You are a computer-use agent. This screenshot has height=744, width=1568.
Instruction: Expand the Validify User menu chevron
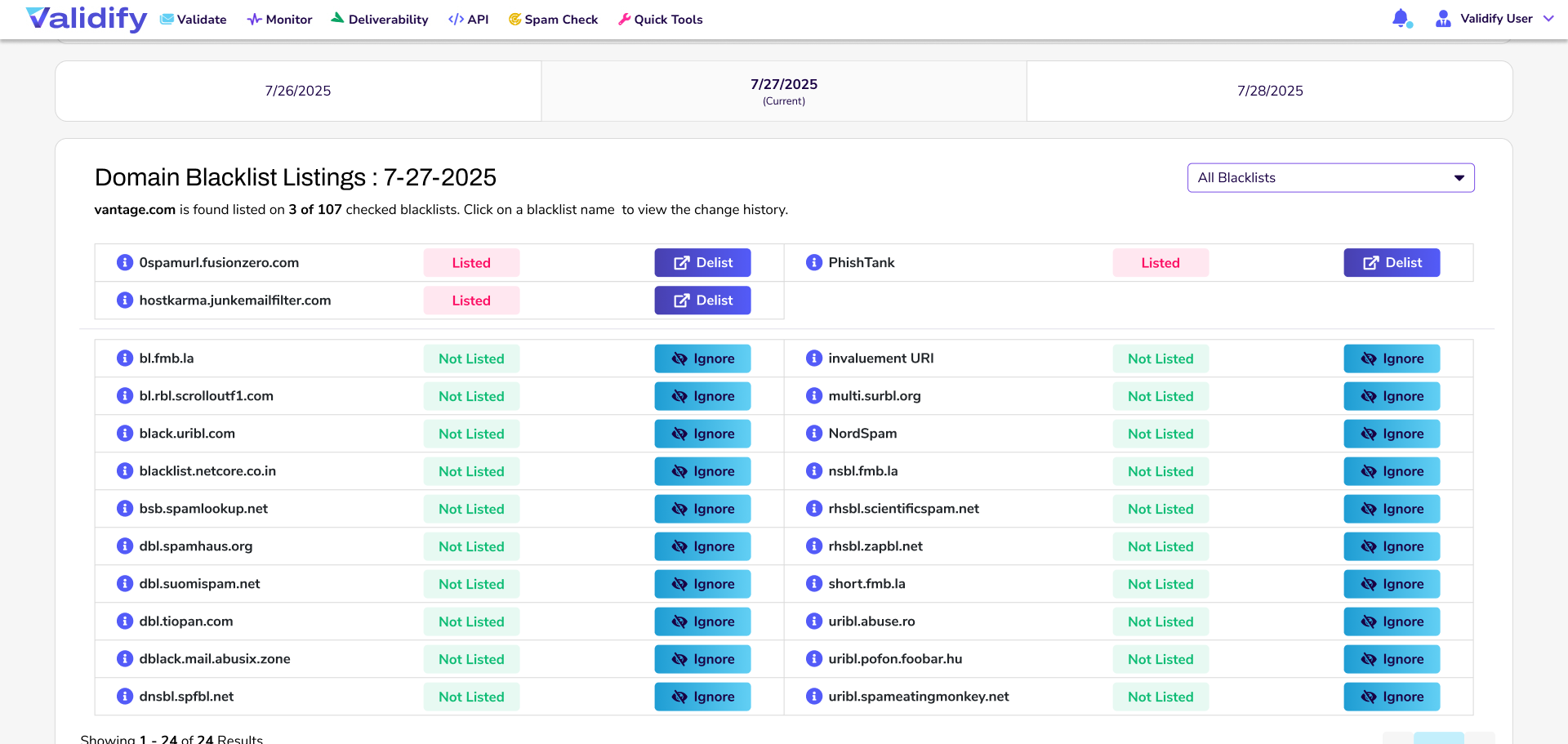click(x=1548, y=19)
